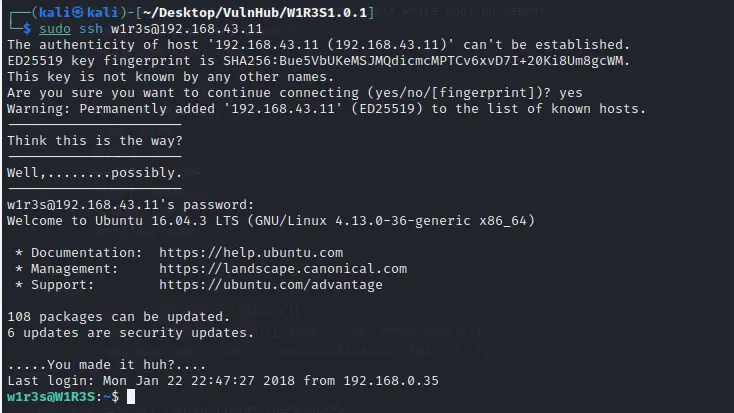
Task: Click the block cursor at the shell prompt
Action: point(131,397)
